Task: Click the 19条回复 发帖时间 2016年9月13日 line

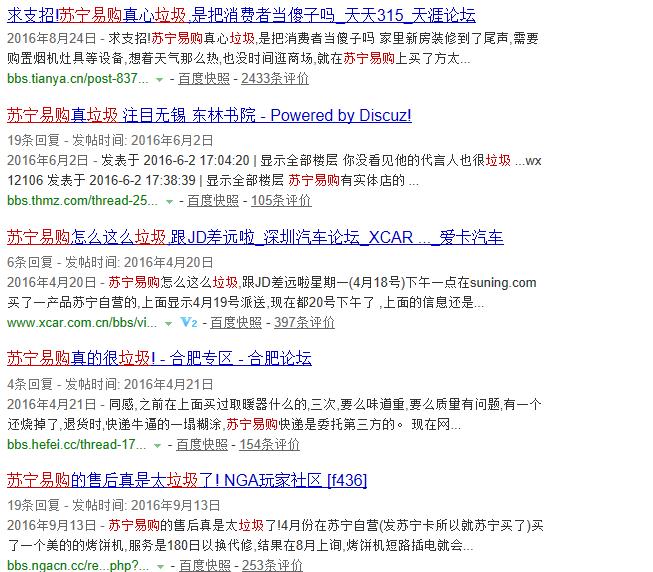Action: tap(113, 505)
